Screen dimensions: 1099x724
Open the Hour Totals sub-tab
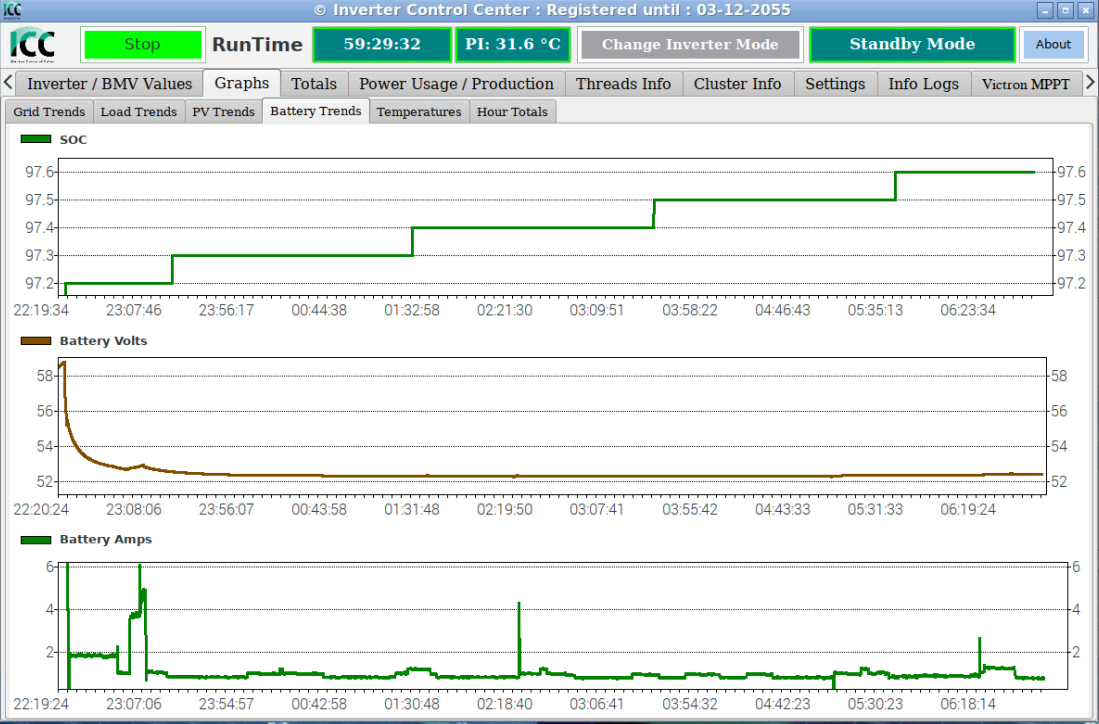512,112
